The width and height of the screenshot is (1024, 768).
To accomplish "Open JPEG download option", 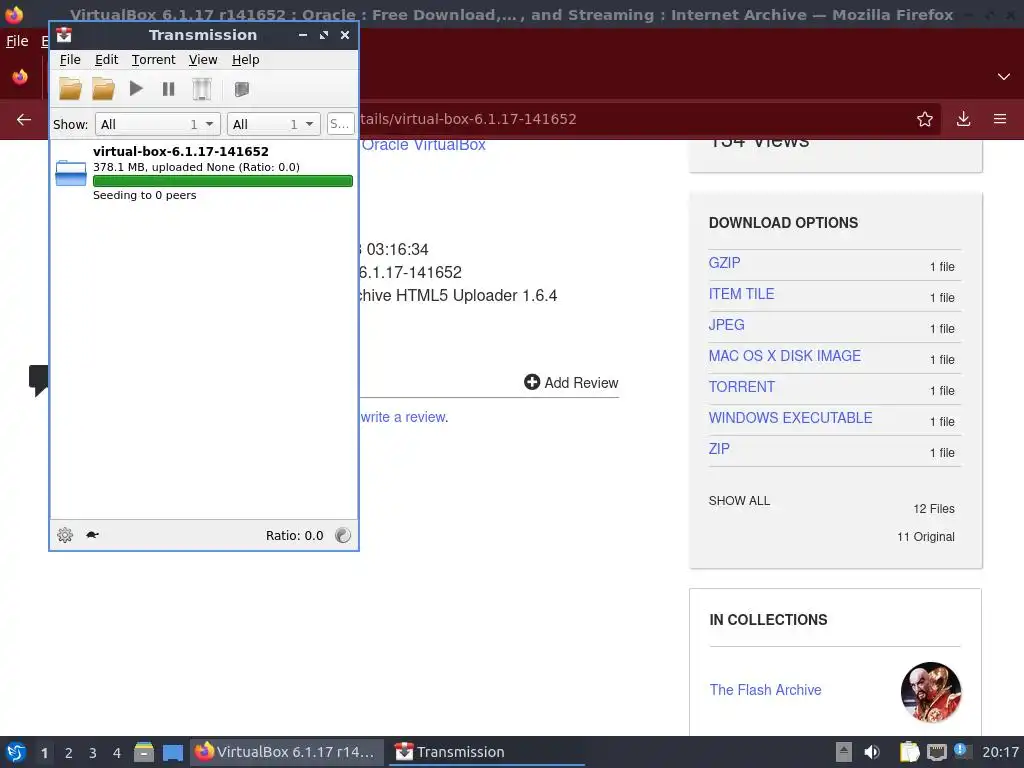I will [726, 325].
